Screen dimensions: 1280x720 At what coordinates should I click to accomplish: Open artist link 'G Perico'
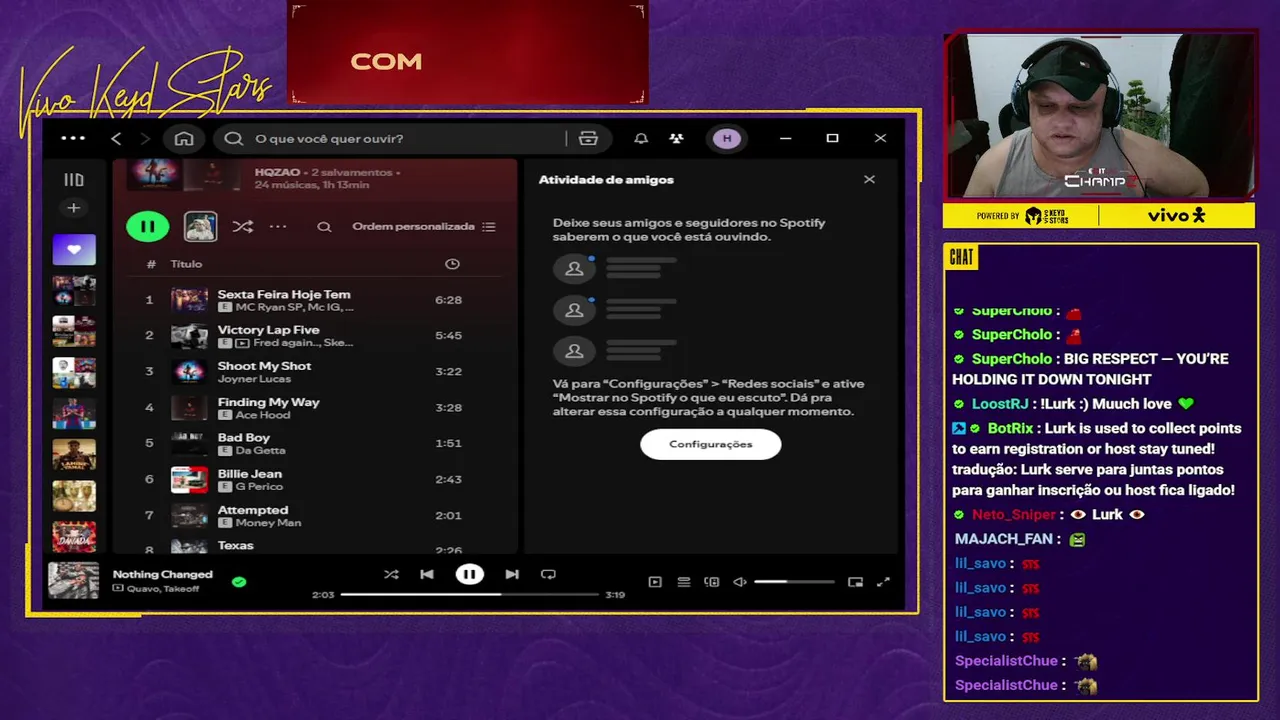(259, 487)
